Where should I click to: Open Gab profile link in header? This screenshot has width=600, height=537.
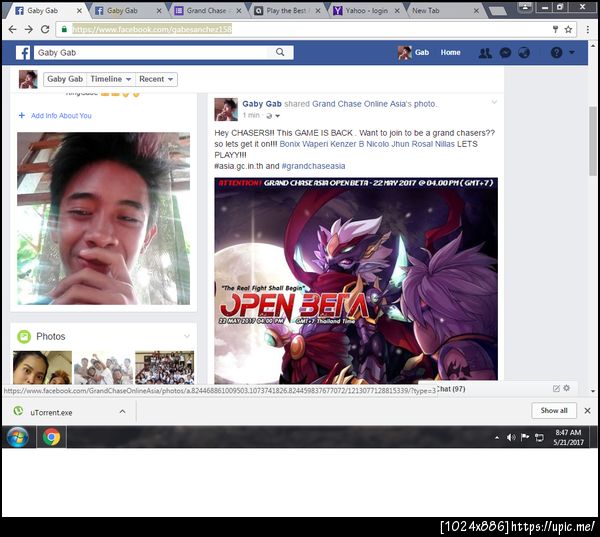click(414, 52)
